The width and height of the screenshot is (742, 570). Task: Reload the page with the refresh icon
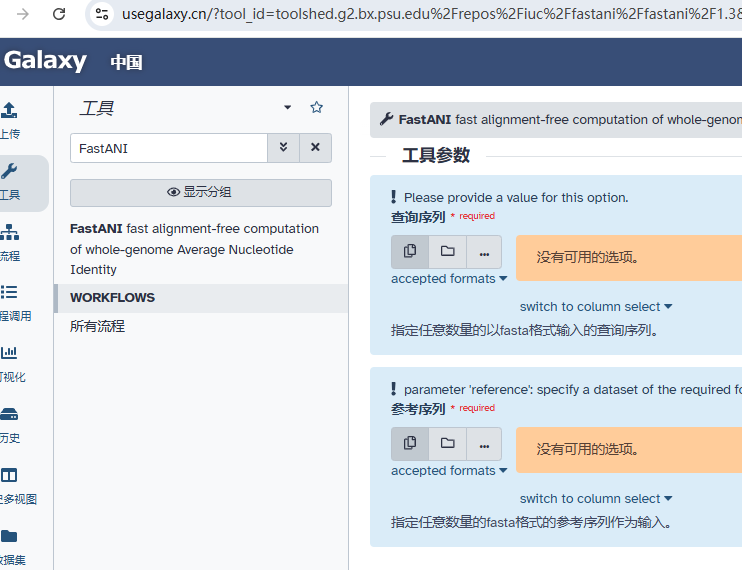(x=59, y=14)
